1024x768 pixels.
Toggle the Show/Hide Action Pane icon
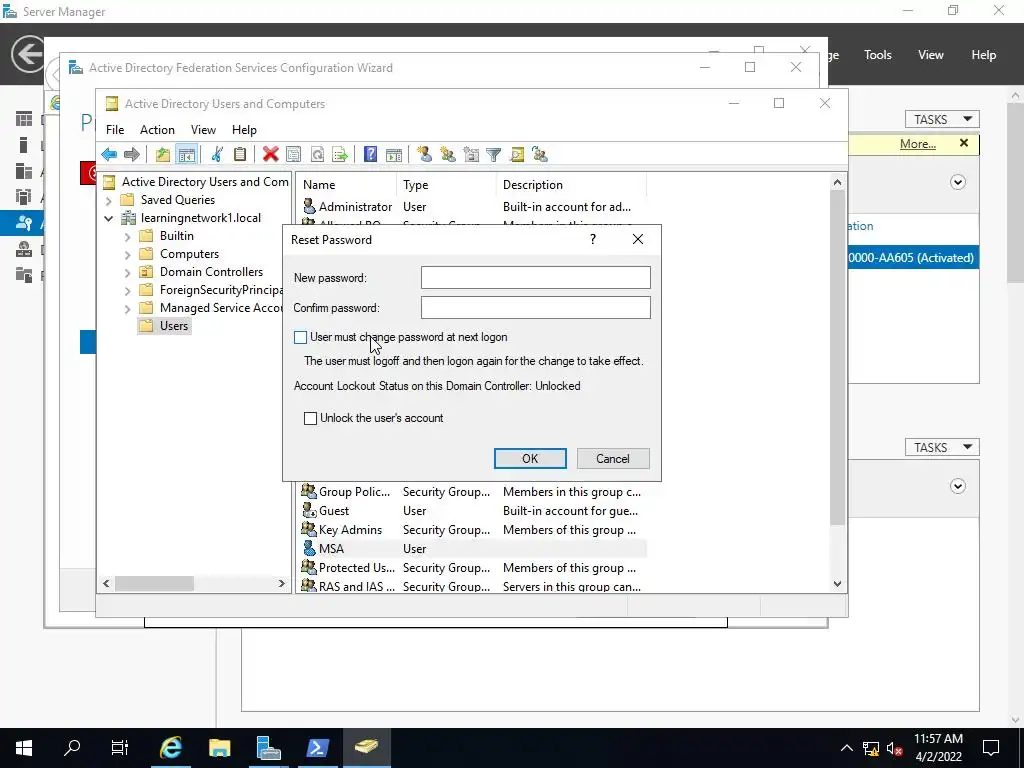pyautogui.click(x=394, y=155)
